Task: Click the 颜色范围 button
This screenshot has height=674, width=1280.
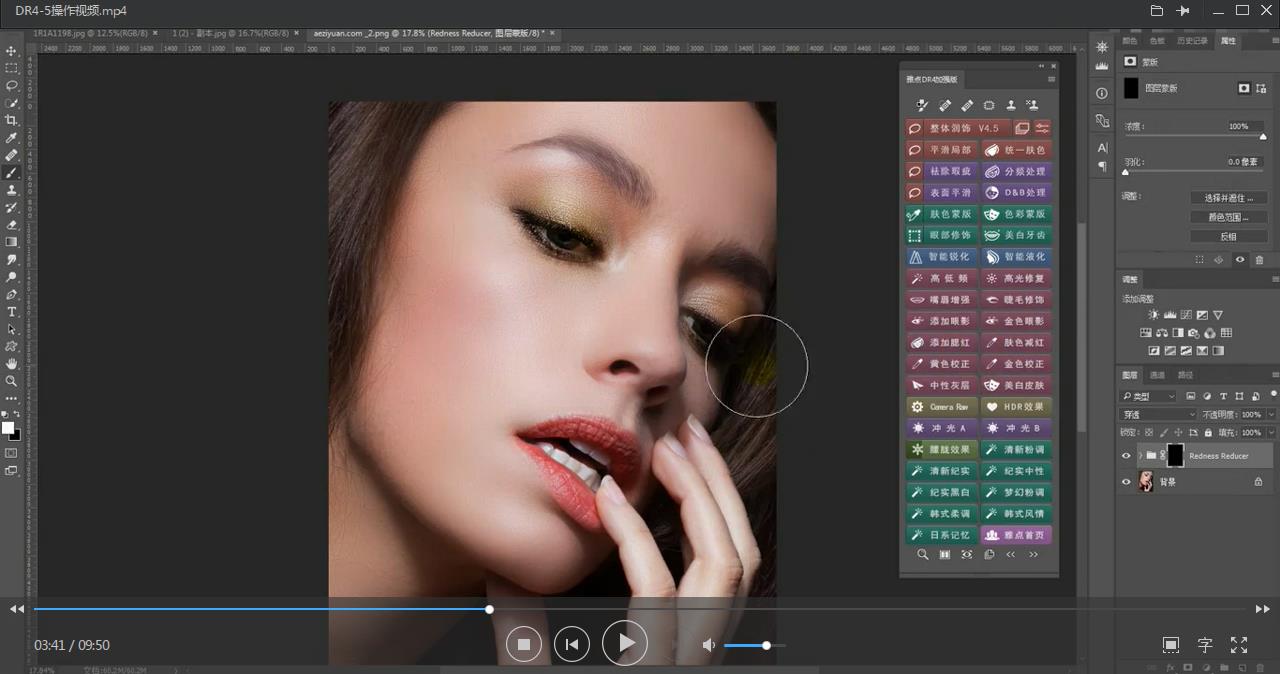Action: click(x=1229, y=217)
